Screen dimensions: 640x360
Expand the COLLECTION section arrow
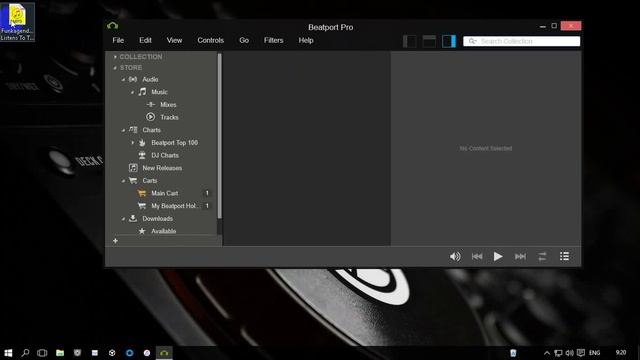click(x=115, y=57)
